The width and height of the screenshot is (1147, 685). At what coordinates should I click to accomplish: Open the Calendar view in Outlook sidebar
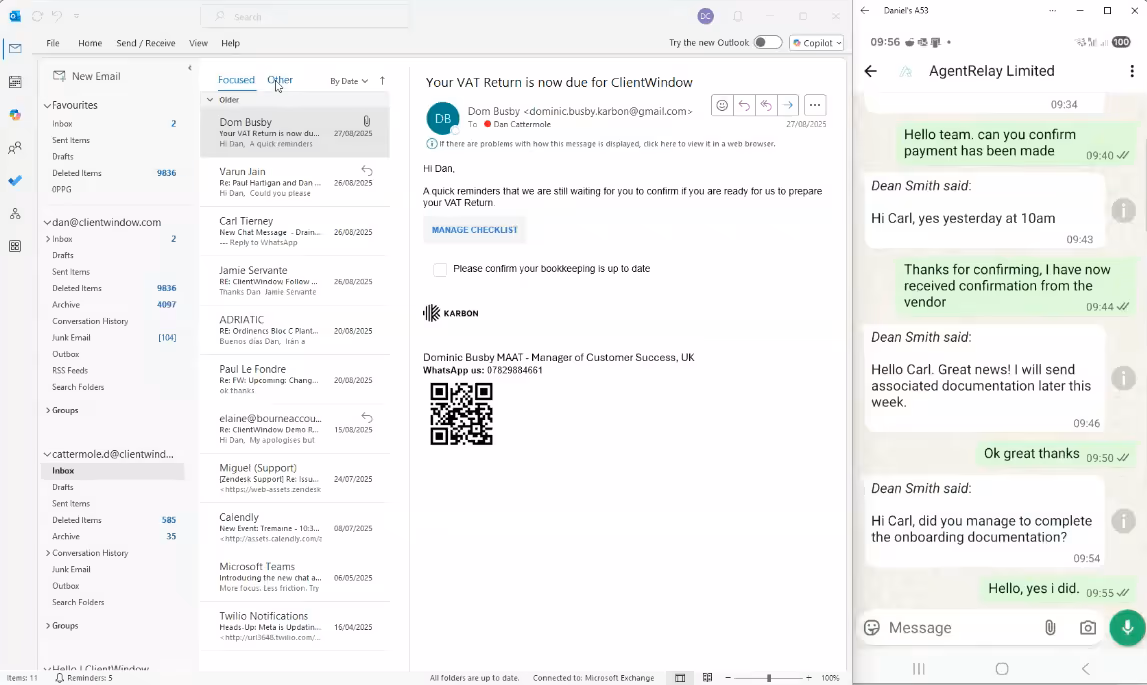15,82
